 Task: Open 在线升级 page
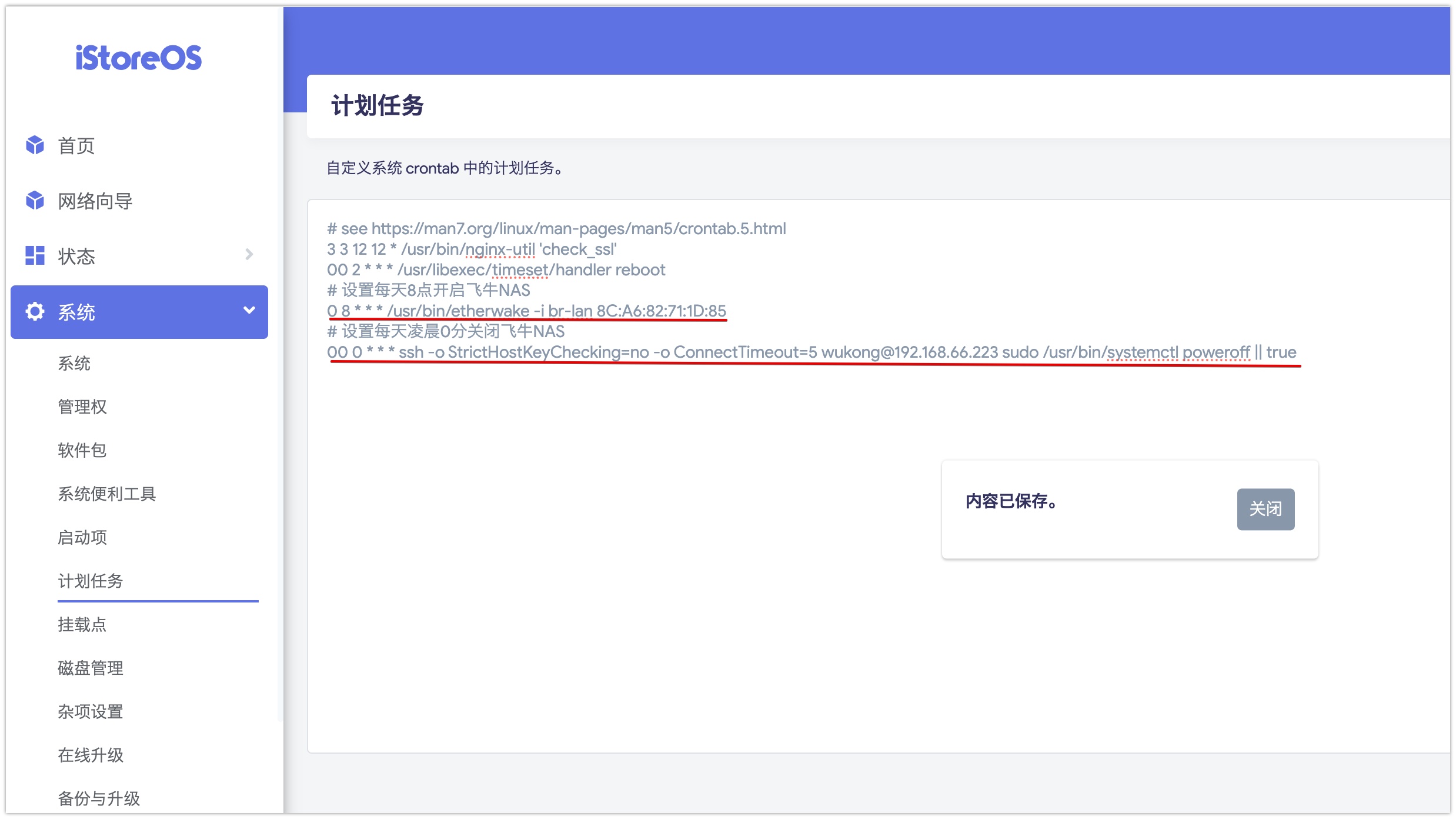91,755
